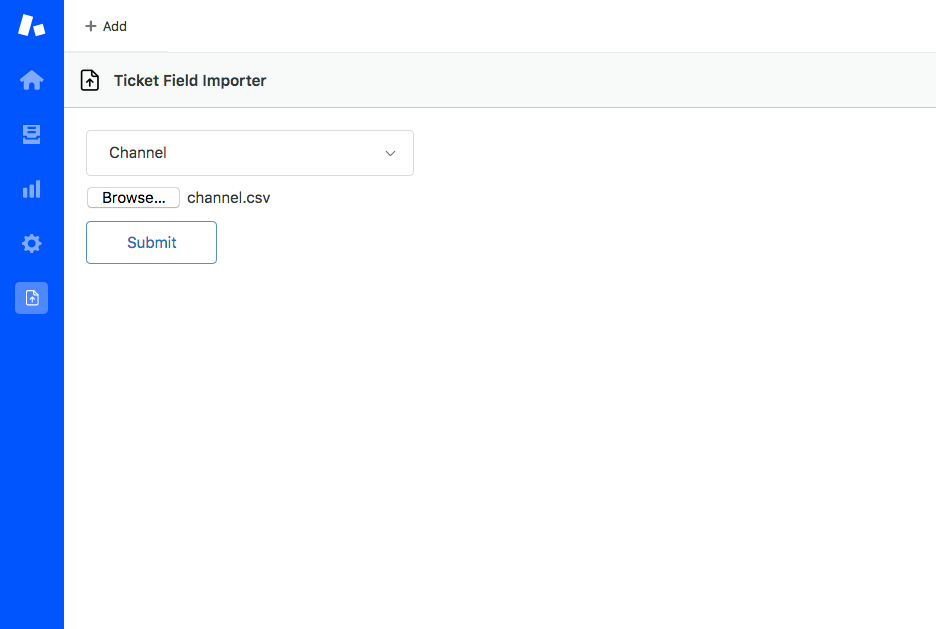Go to the Home dashboard icon
Screen dimensions: 936x629
click(x=32, y=80)
